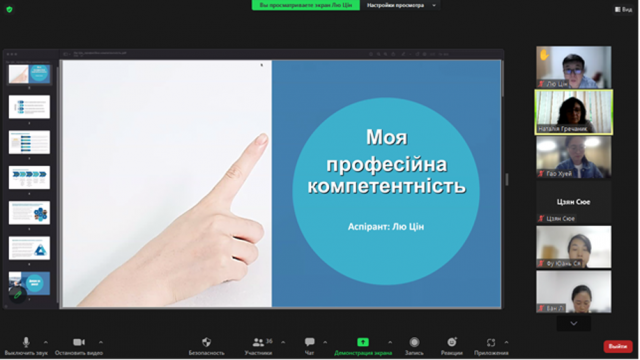Image resolution: width=640 pixels, height=360 pixels.
Task: Expand share screen options arrow
Action: 390,342
